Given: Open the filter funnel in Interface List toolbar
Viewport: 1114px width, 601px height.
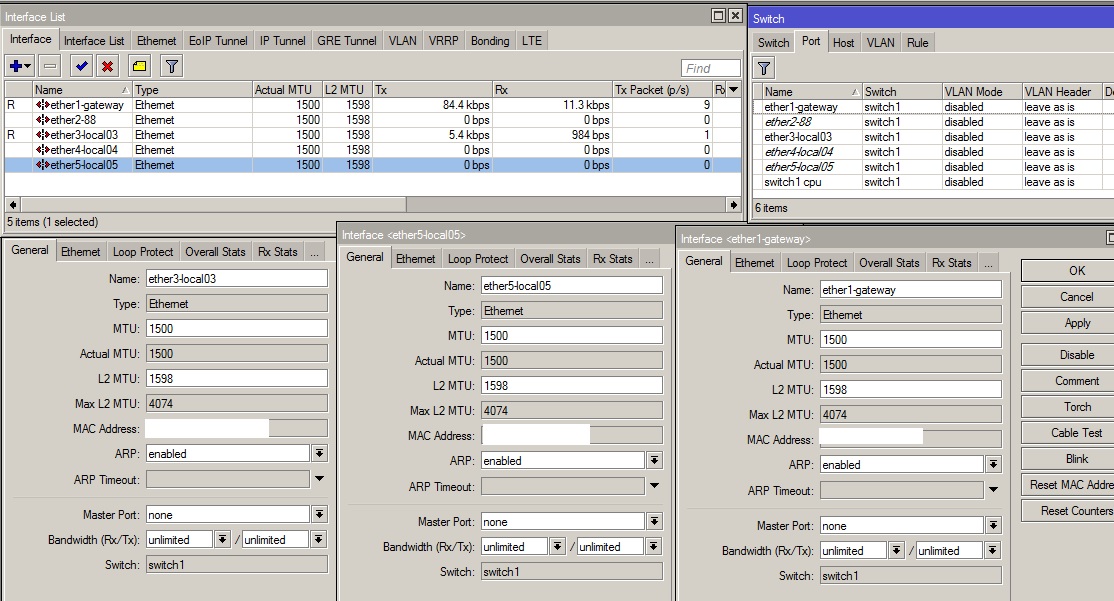Looking at the screenshot, I should point(171,66).
